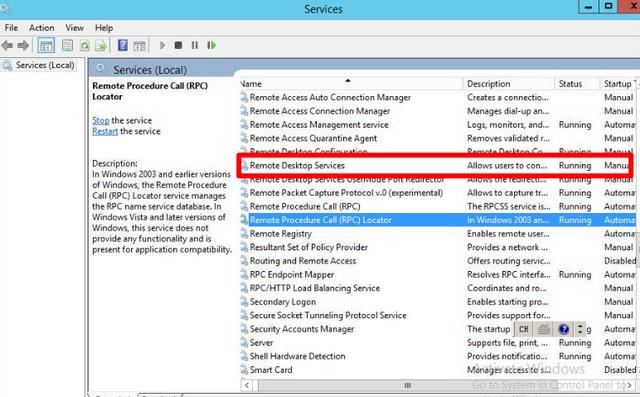Viewport: 640px width, 397px height.
Task: Click Disabled startup type of Smart Card
Action: pos(620,370)
